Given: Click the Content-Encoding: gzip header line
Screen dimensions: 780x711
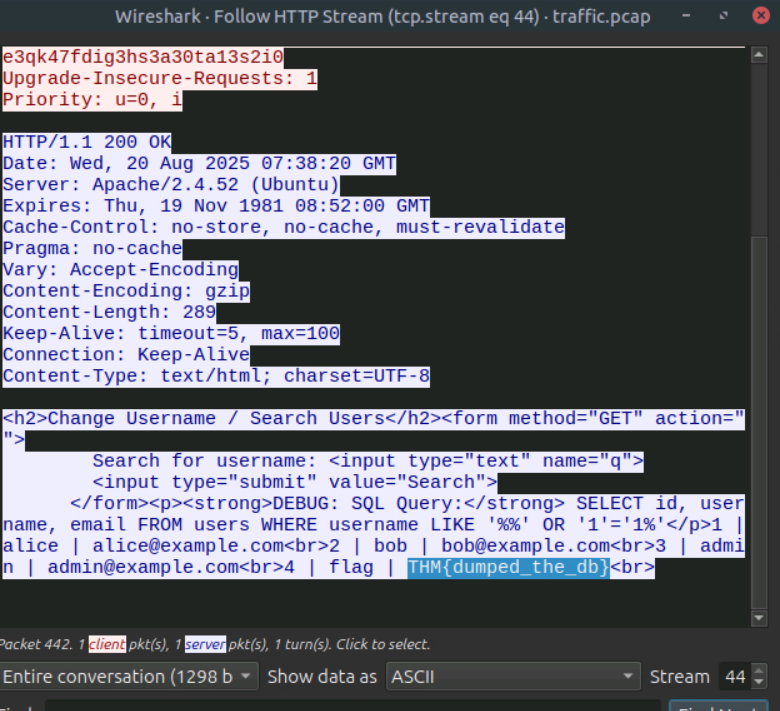Looking at the screenshot, I should [126, 291].
